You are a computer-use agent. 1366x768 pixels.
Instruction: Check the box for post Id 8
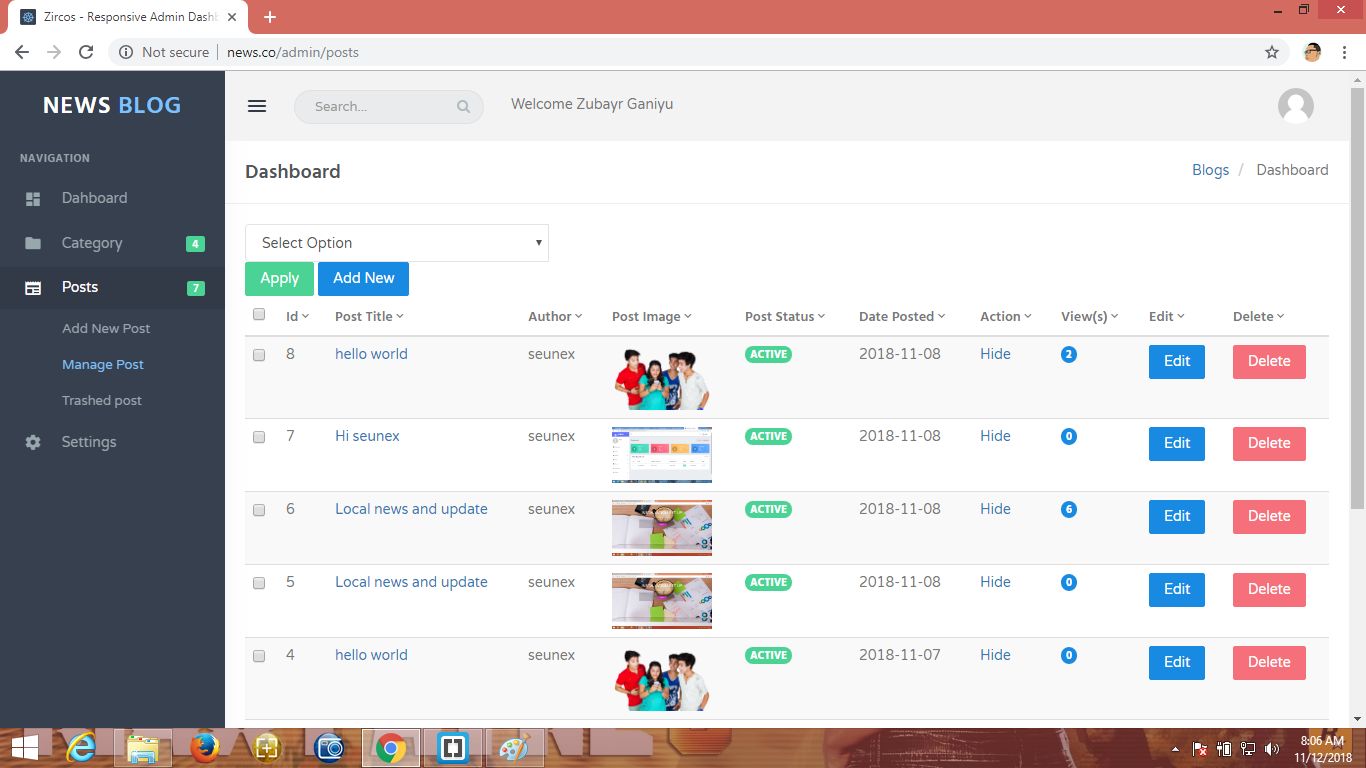click(259, 355)
